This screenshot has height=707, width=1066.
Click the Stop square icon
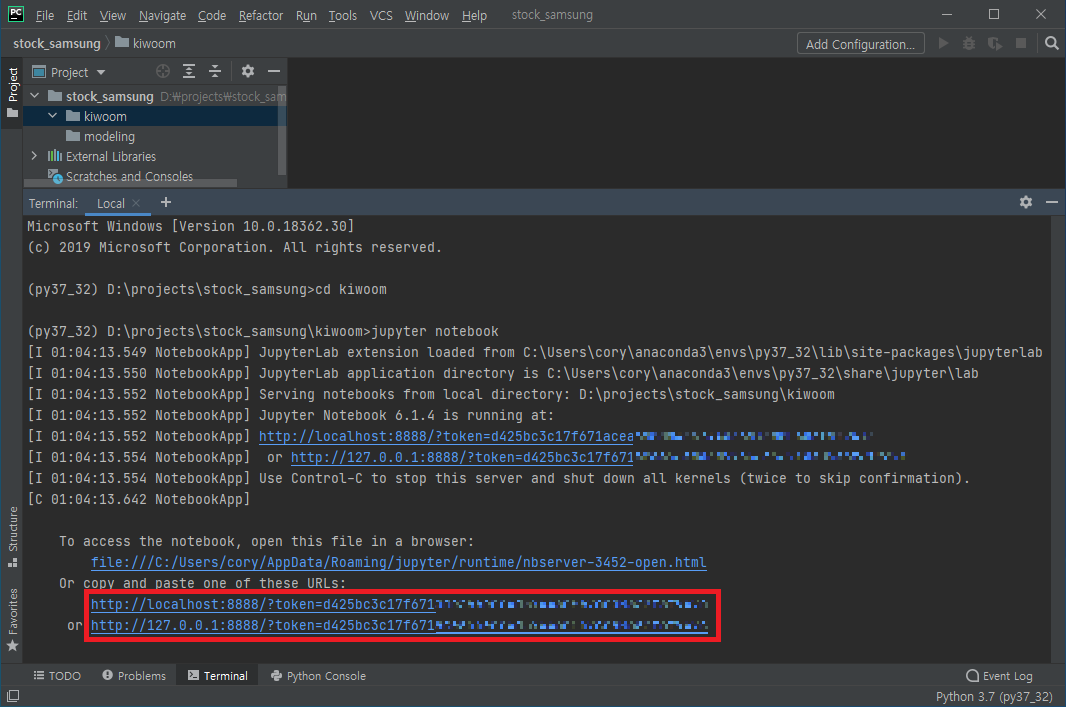(x=1020, y=44)
